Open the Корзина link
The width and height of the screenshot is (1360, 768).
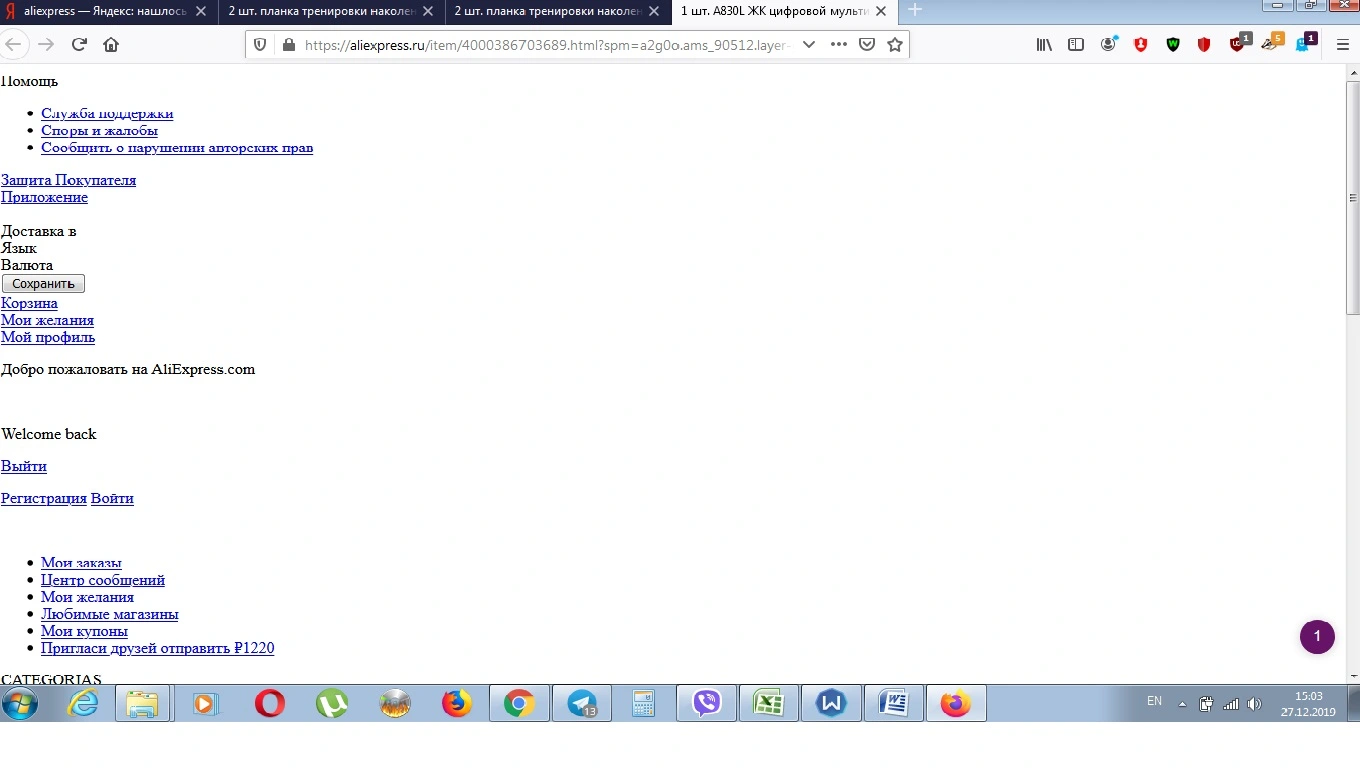click(x=29, y=303)
